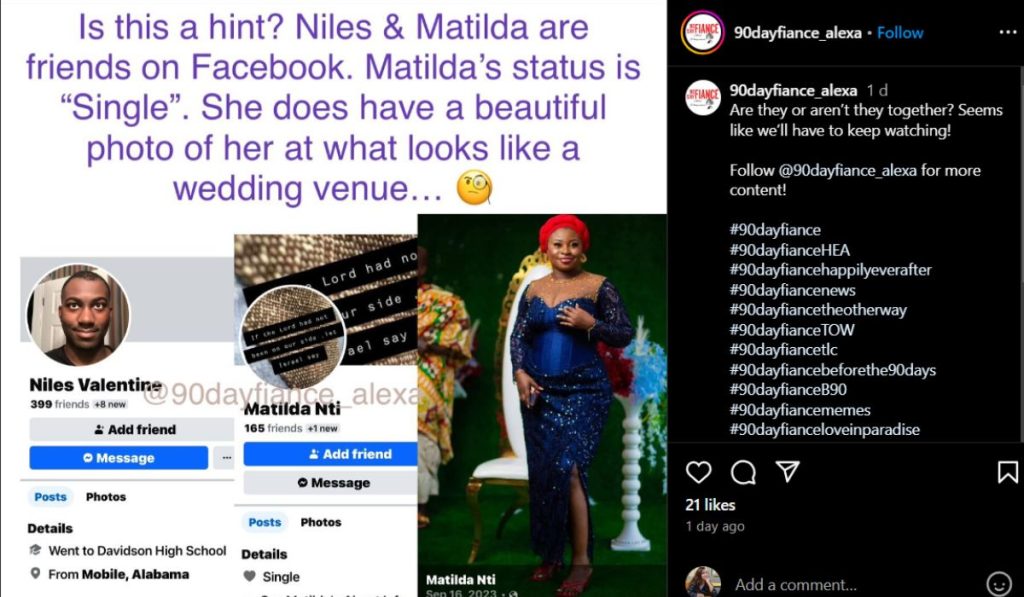1024x597 pixels.
Task: Click the 90dayfiance_alexa header profile picture
Action: [702, 33]
